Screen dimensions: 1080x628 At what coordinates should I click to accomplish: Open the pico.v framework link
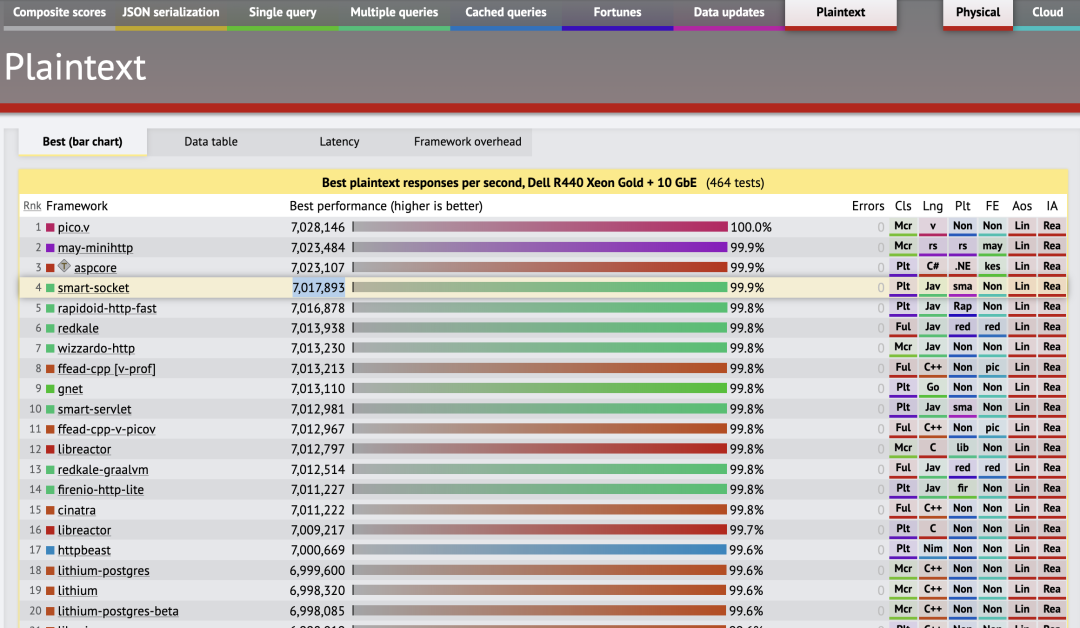[x=74, y=227]
